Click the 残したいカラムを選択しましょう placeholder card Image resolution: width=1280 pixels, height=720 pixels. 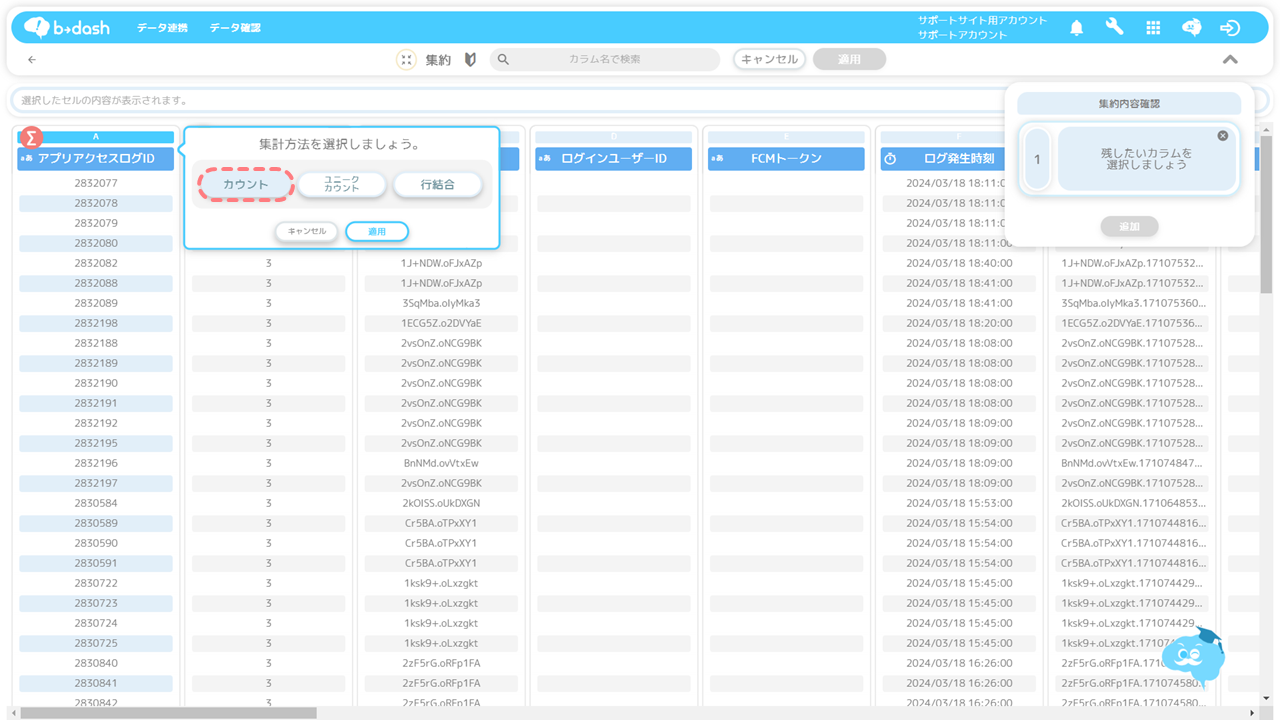[1147, 160]
